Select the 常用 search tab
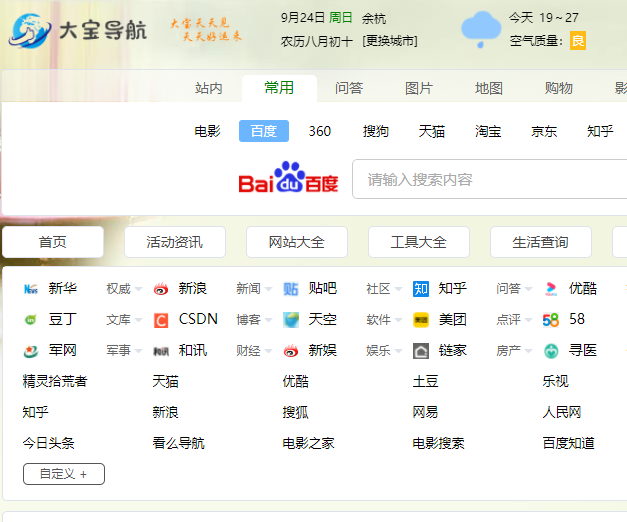The height and width of the screenshot is (522, 627). (279, 88)
